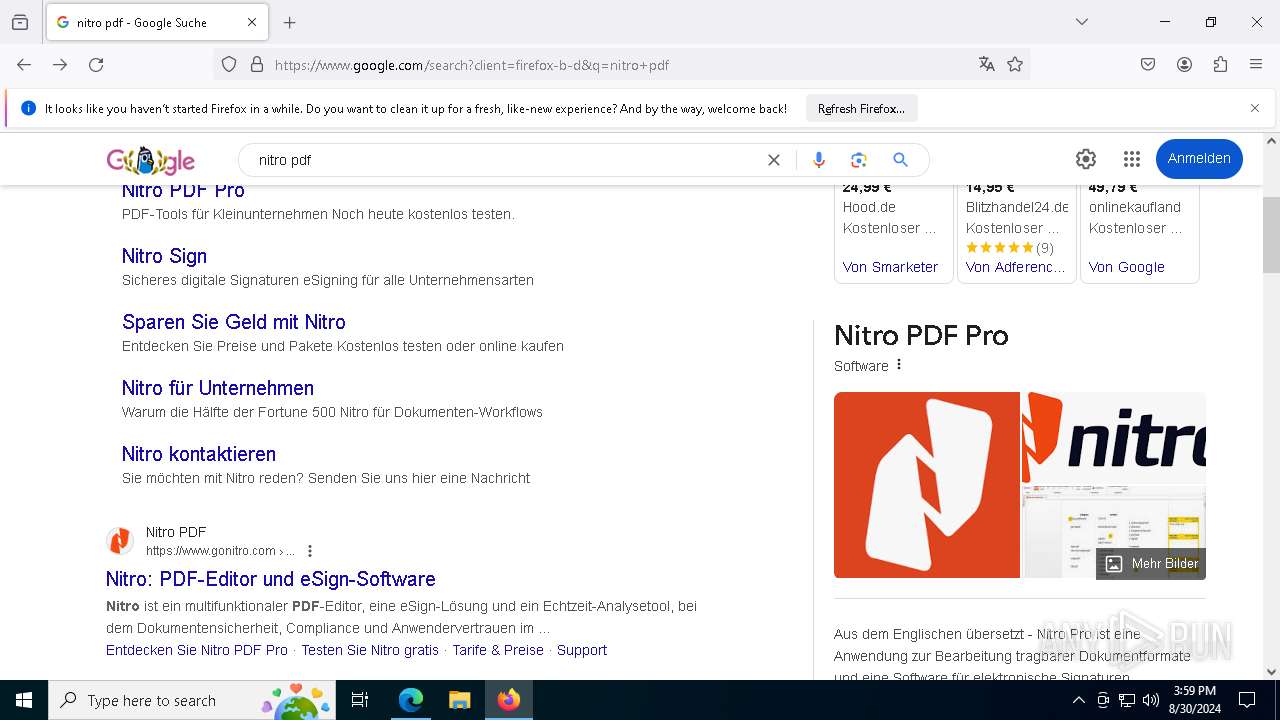Launch Microsoft Edge from taskbar
The image size is (1280, 720).
click(x=411, y=700)
